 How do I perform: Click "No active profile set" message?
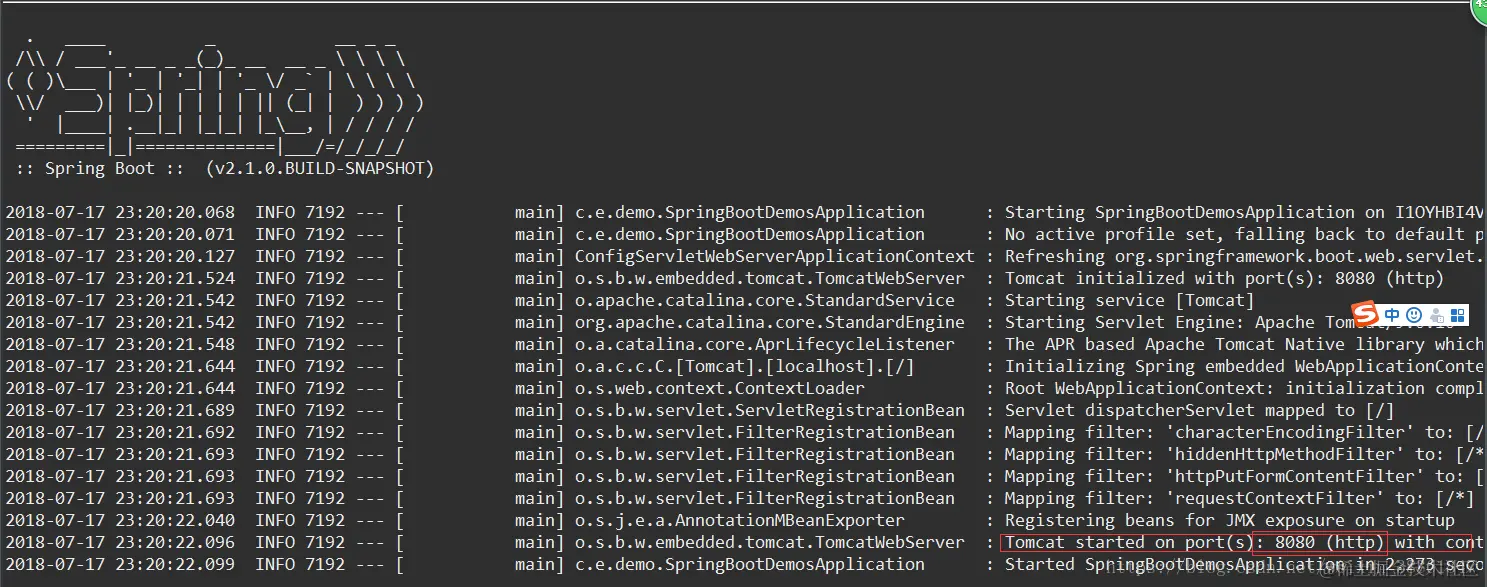(x=1110, y=234)
